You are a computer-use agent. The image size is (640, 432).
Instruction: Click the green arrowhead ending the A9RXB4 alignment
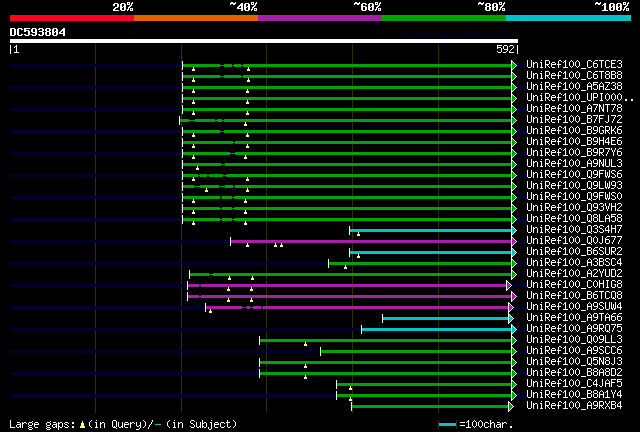pyautogui.click(x=511, y=406)
